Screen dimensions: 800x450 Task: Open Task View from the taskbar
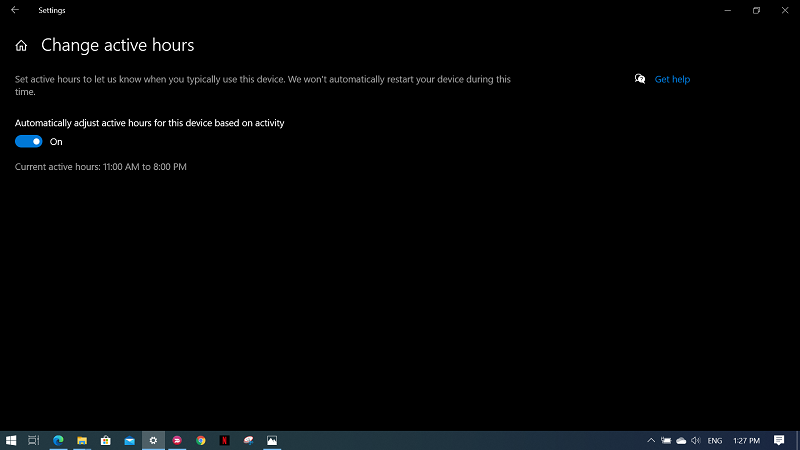34,440
